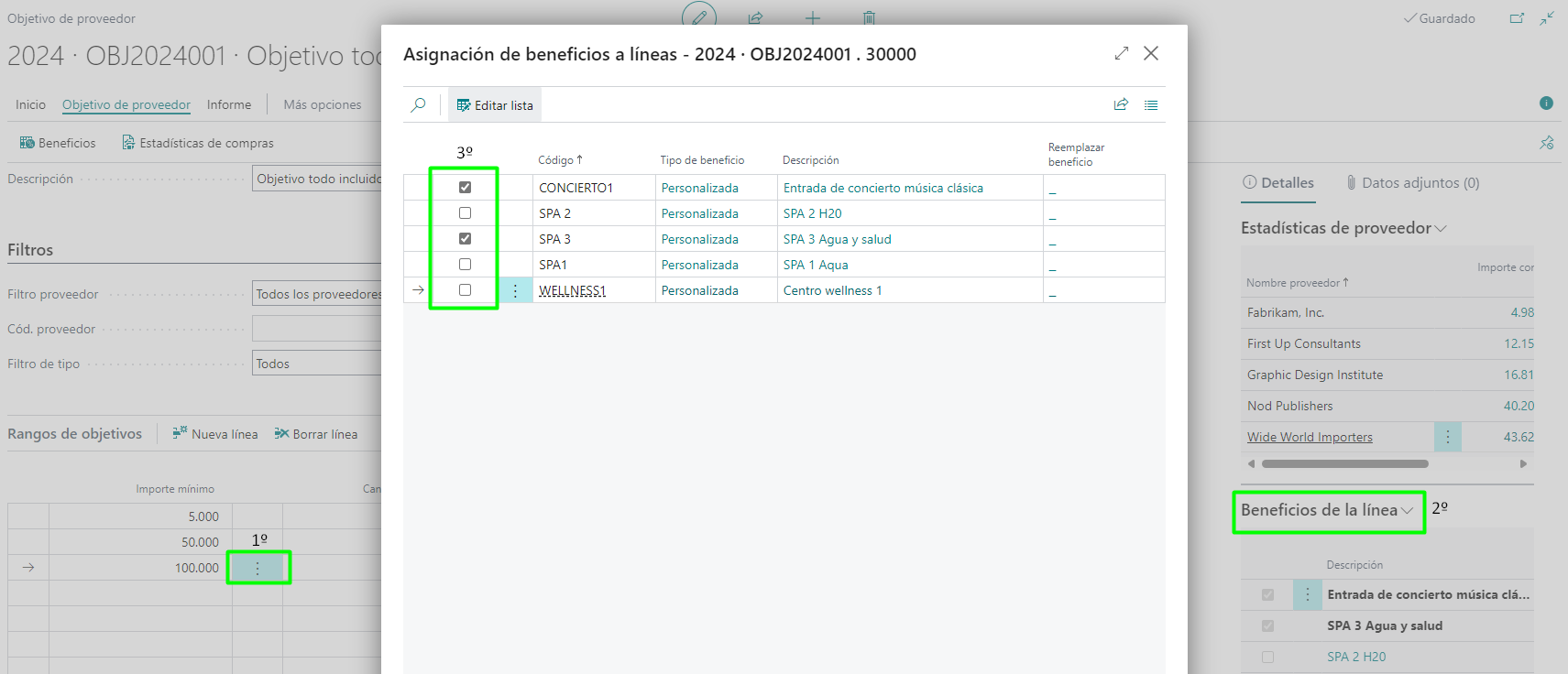
Task: Click horizontal scrollbar in Estadísticas de proveedor
Action: pyautogui.click(x=1344, y=463)
